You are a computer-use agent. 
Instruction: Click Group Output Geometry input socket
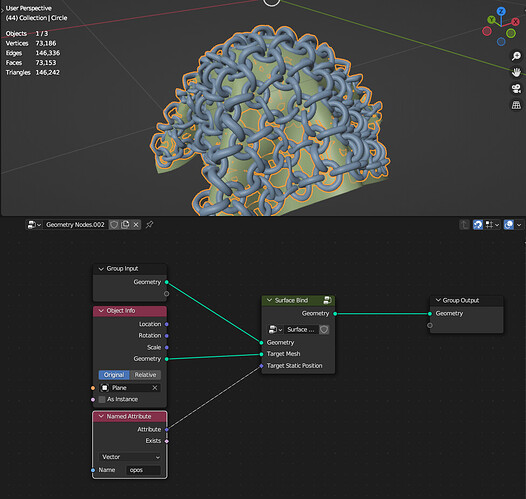click(430, 314)
